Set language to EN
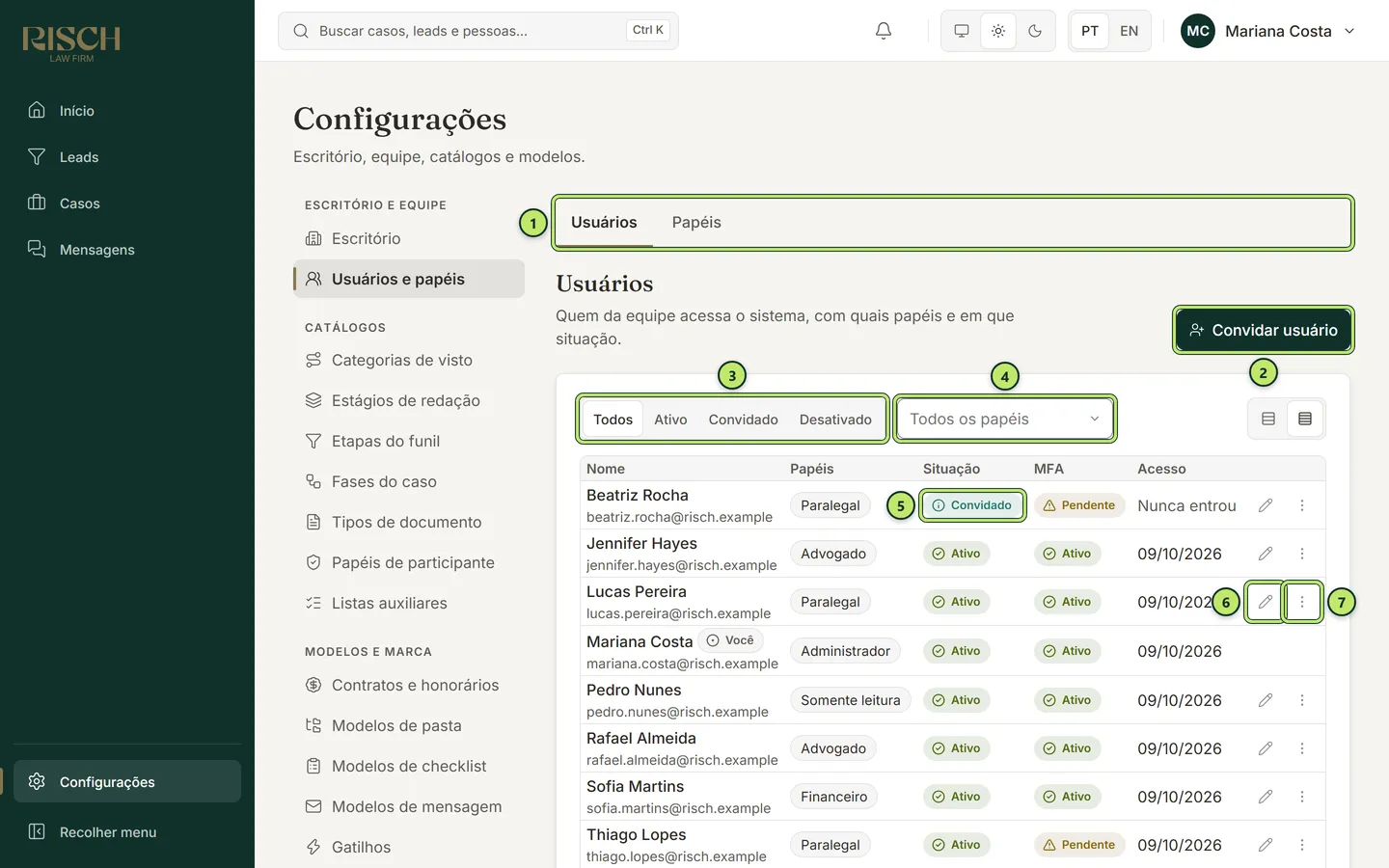The image size is (1389, 868). click(x=1130, y=31)
